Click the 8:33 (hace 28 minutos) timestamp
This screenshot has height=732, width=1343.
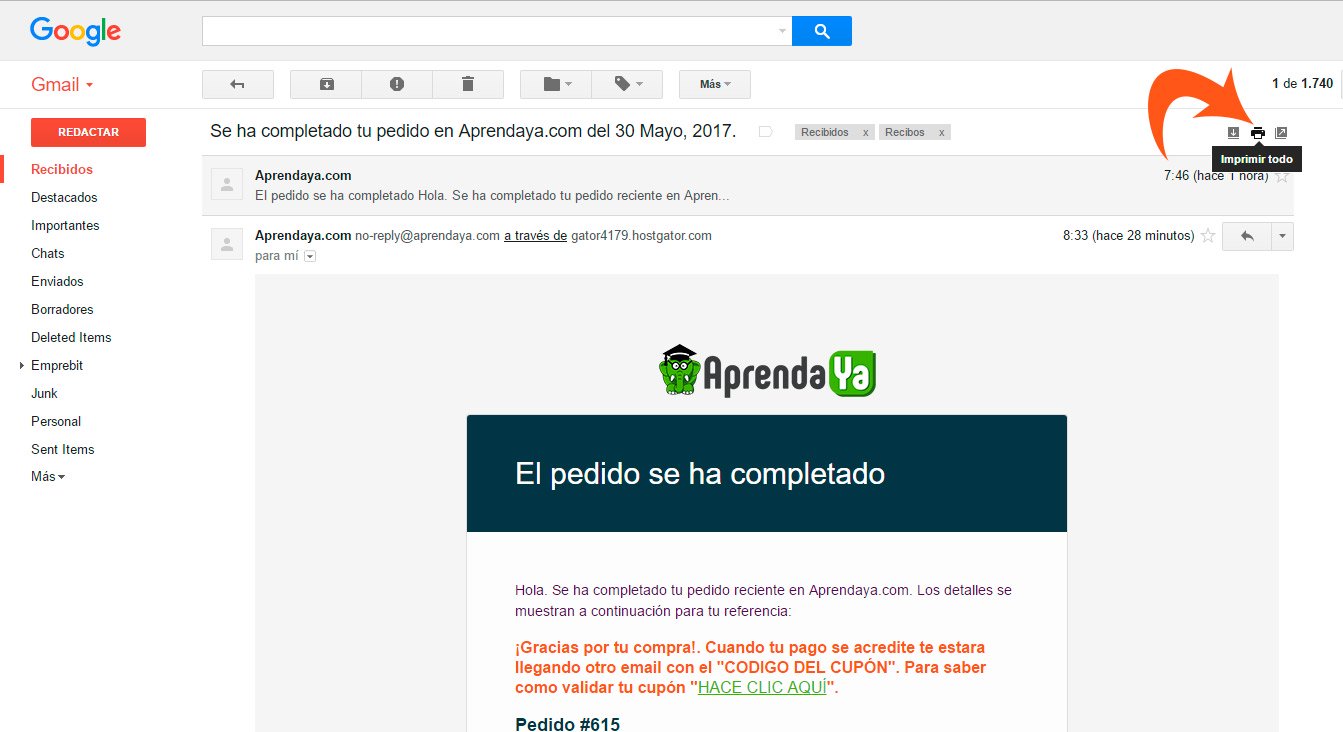point(1128,236)
